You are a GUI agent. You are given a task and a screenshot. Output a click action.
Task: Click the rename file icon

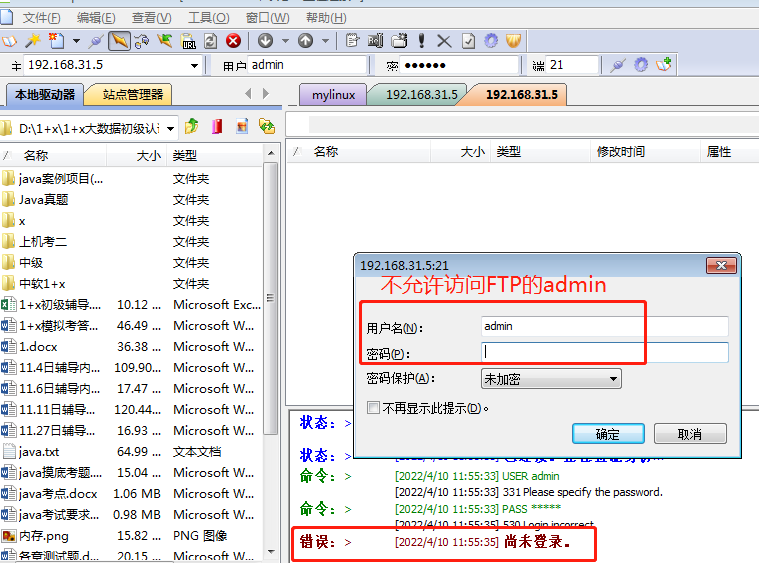[x=375, y=41]
